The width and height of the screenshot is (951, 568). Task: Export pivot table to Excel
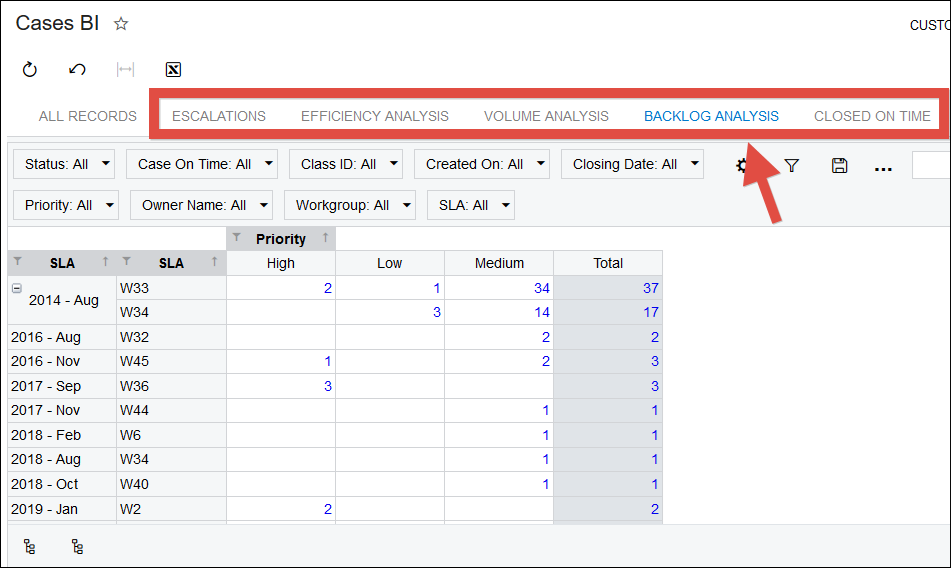173,69
